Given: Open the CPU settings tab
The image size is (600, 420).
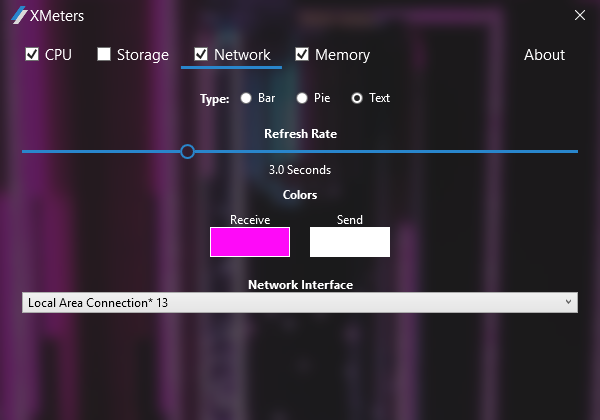Looking at the screenshot, I should point(58,55).
